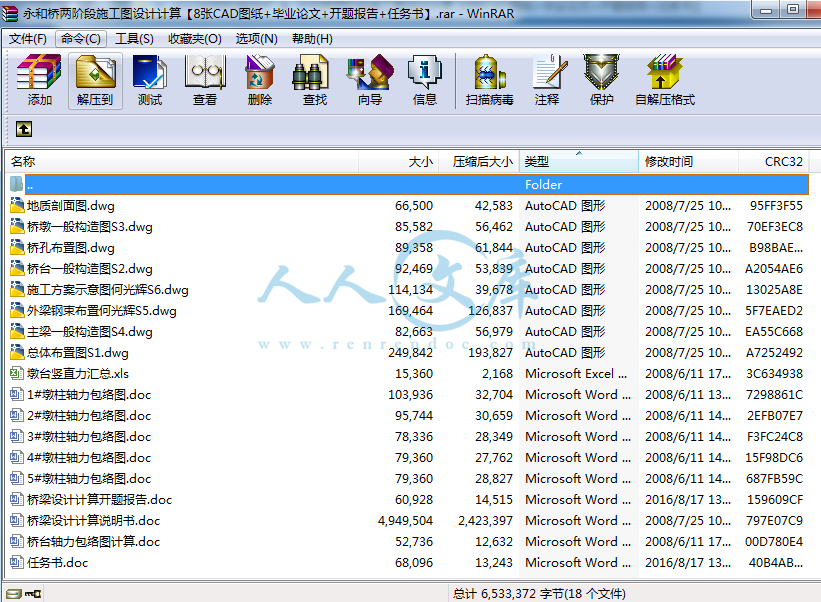
Task: Click the Microsoft Excel type cell
Action: [576, 373]
